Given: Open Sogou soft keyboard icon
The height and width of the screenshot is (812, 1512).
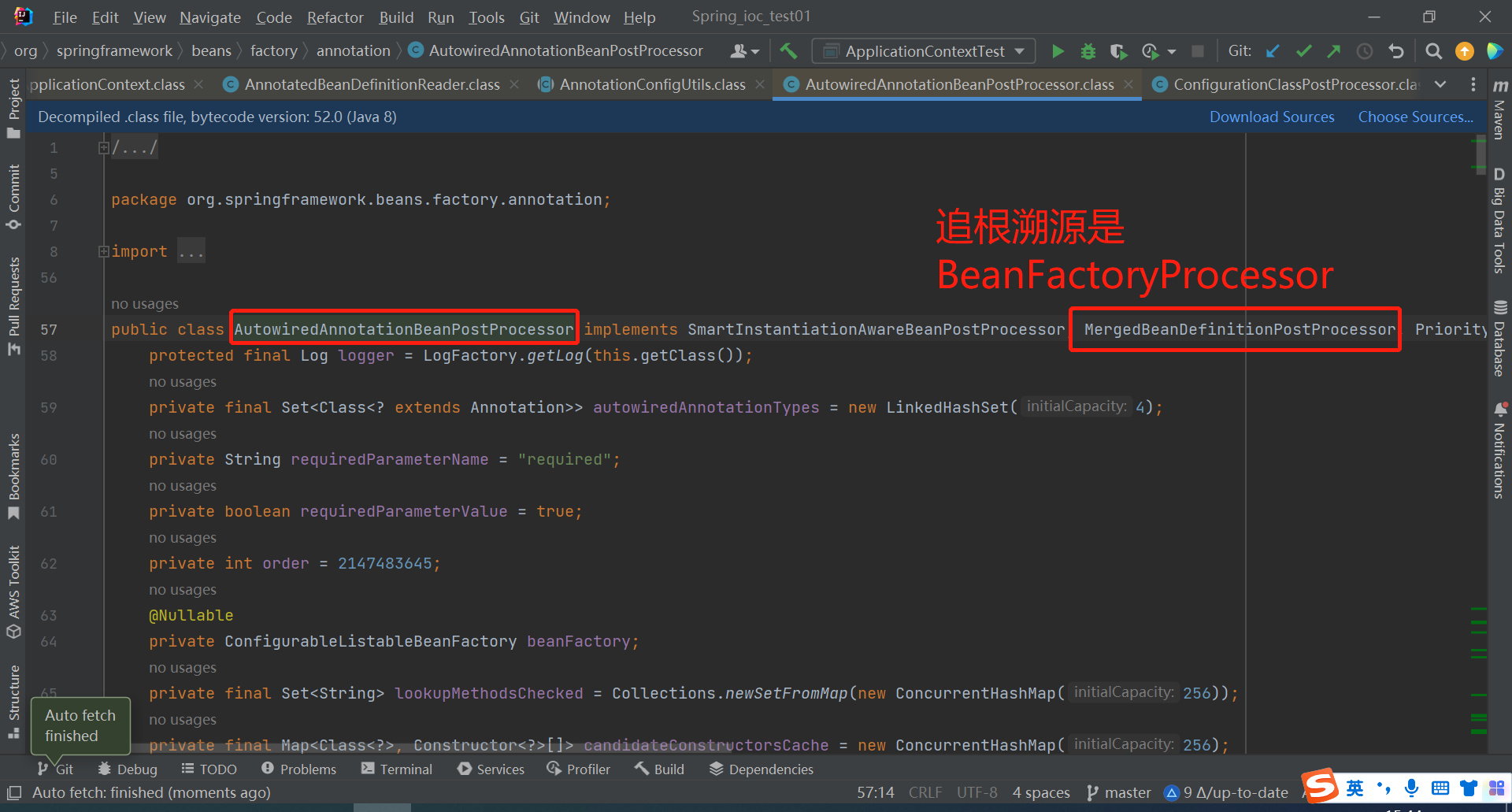Looking at the screenshot, I should [1440, 788].
